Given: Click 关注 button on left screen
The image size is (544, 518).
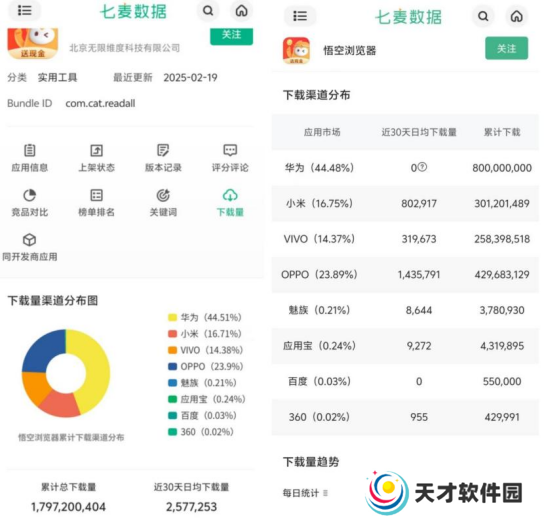Looking at the screenshot, I should (231, 36).
